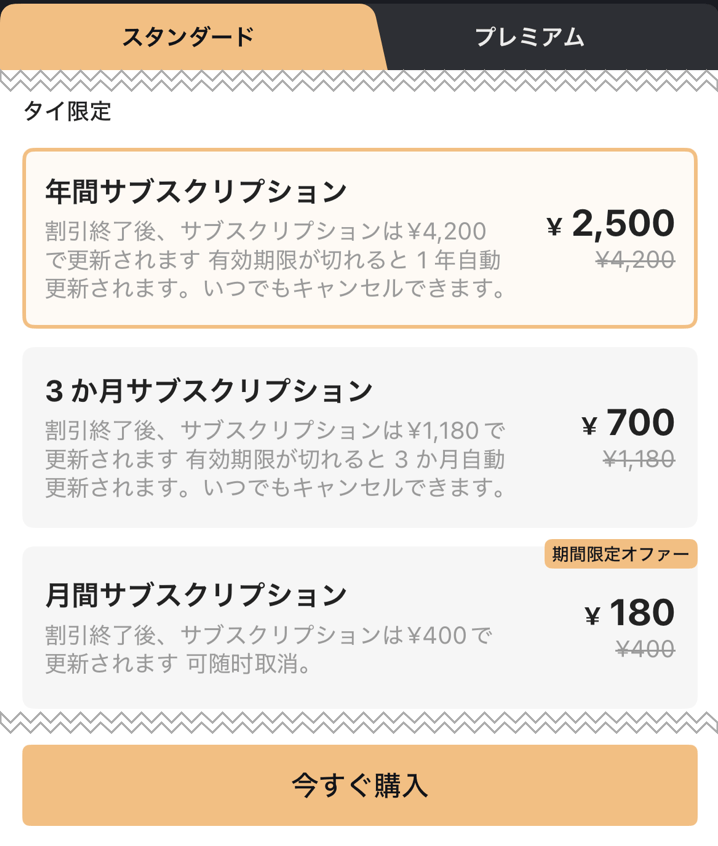Screen dimensions: 718x846
Task: Click the 3か月 plan renewal description text
Action: [x=274, y=460]
